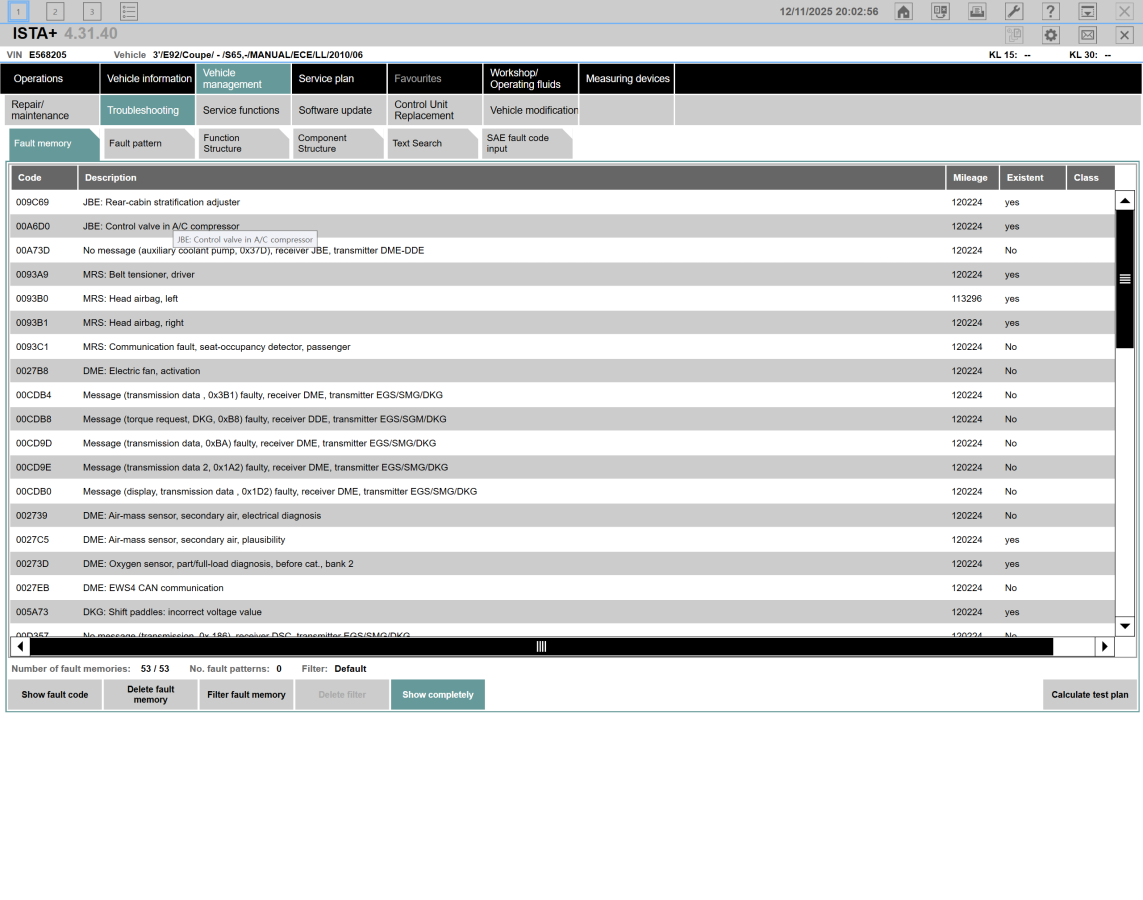The height and width of the screenshot is (900, 1143).
Task: Click the vehicle swap icon next to home
Action: point(940,12)
